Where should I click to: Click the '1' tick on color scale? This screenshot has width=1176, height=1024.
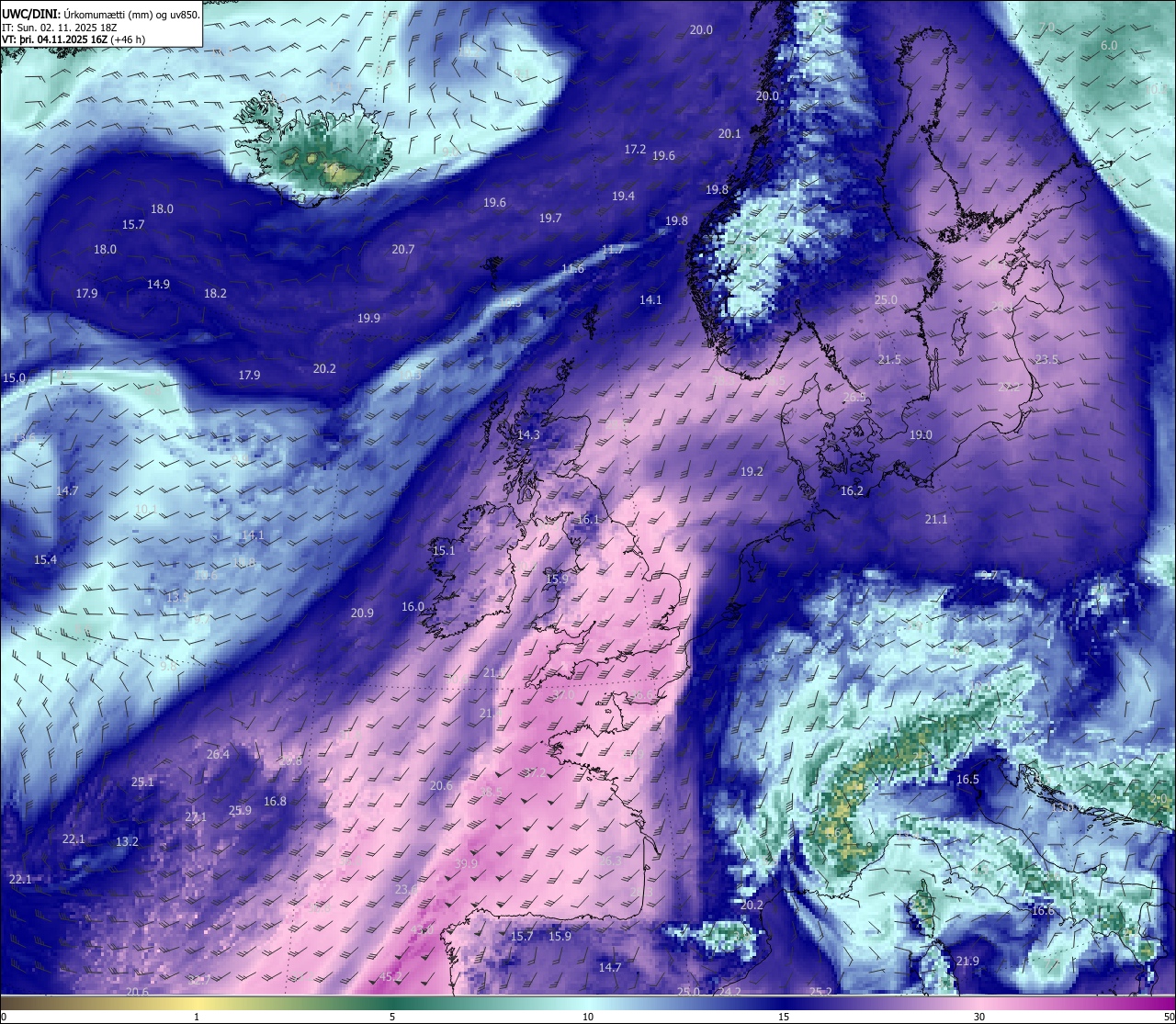click(197, 1016)
